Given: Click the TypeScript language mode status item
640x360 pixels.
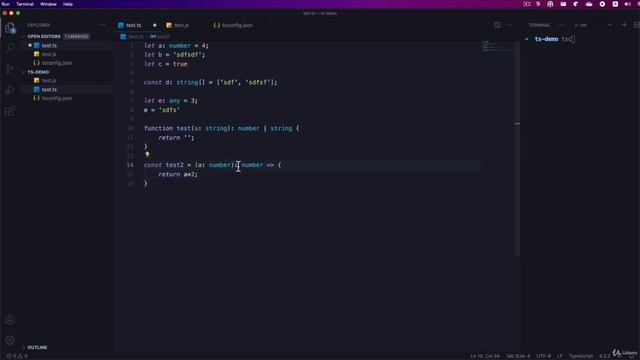Looking at the screenshot, I should pos(581,356).
